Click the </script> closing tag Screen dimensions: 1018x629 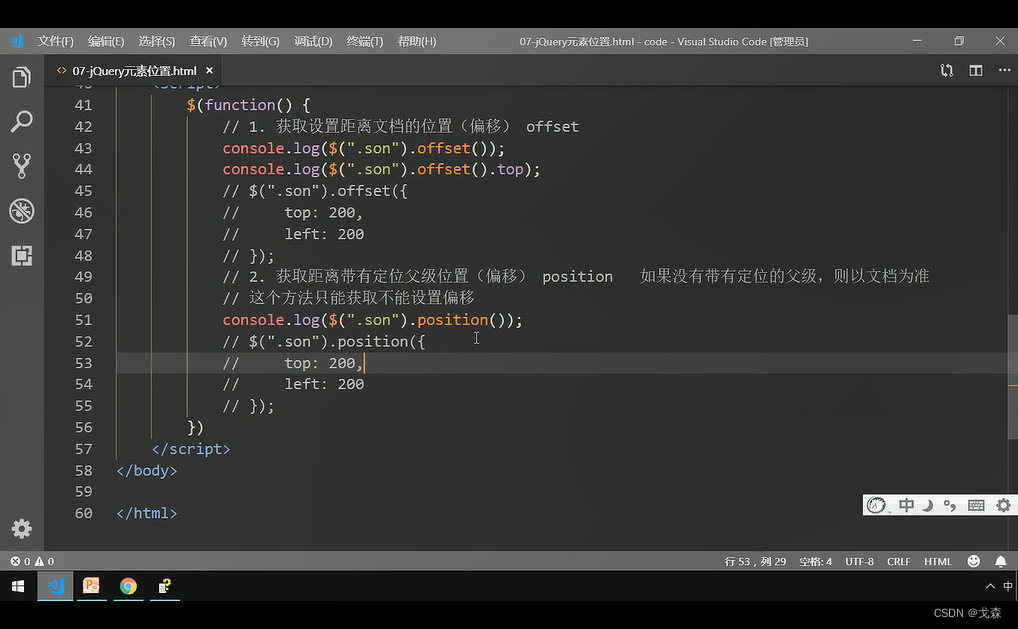[191, 449]
